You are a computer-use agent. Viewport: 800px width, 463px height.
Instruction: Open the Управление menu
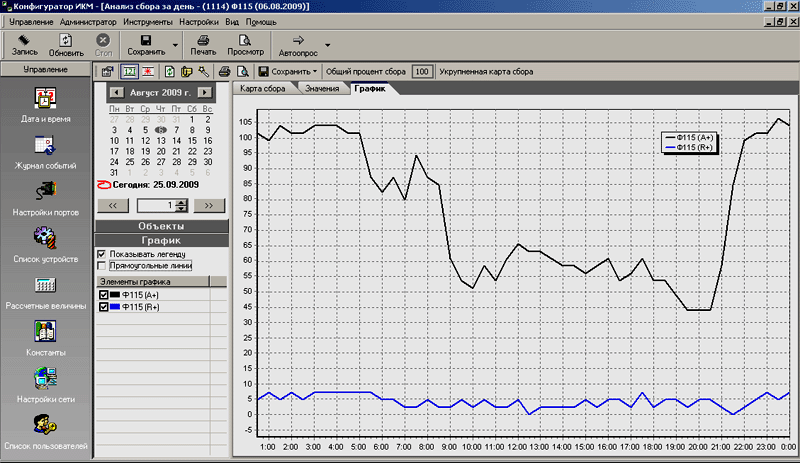(x=31, y=22)
